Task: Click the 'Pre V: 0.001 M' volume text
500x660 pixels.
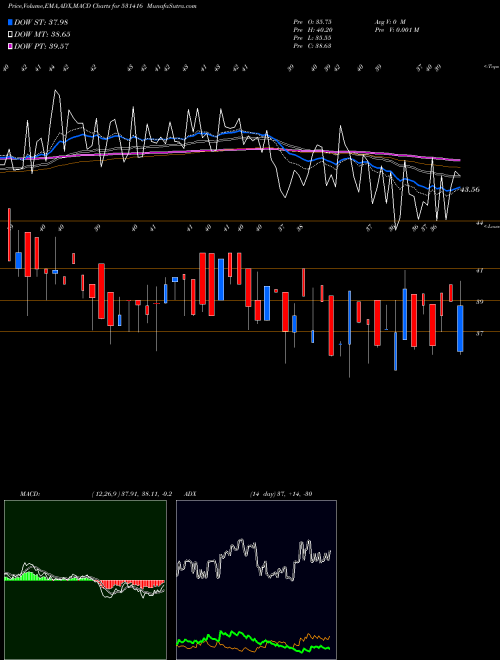Action: (397, 30)
